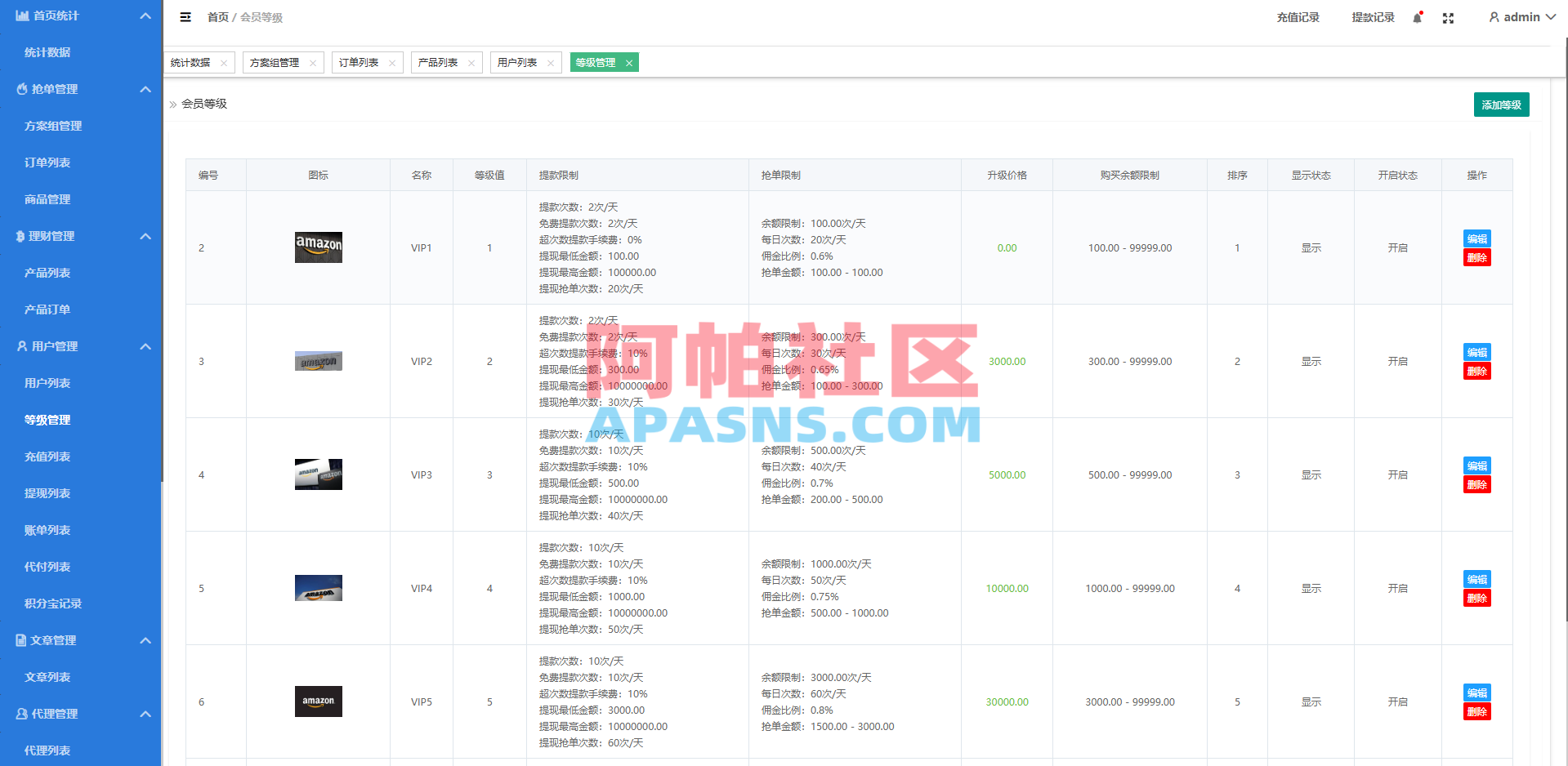Toggle the 开启 status for VIP3 row
This screenshot has height=766, width=1568.
pyautogui.click(x=1397, y=474)
